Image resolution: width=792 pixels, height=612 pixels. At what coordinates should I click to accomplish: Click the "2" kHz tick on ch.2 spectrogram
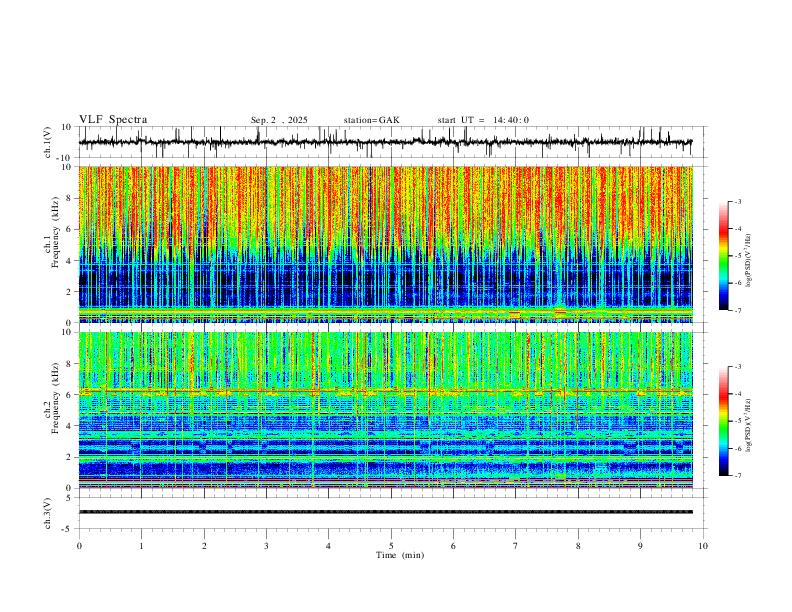pos(69,457)
